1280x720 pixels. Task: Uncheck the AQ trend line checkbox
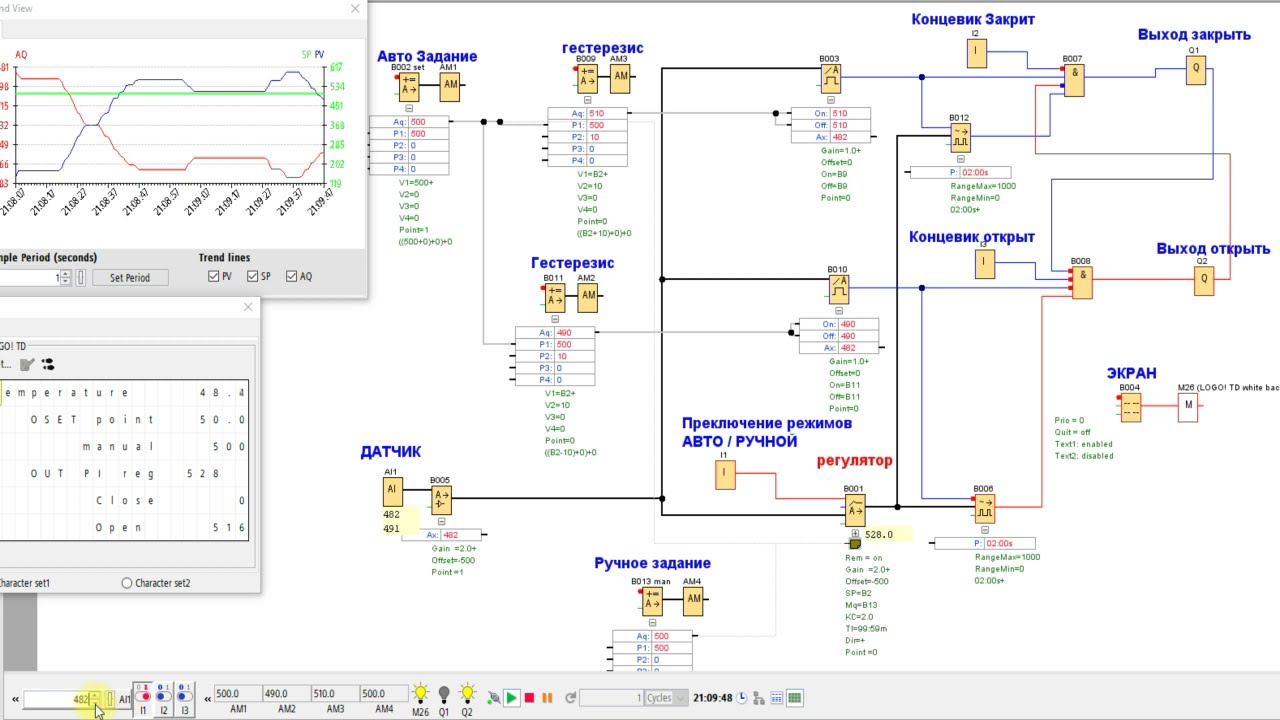click(291, 277)
